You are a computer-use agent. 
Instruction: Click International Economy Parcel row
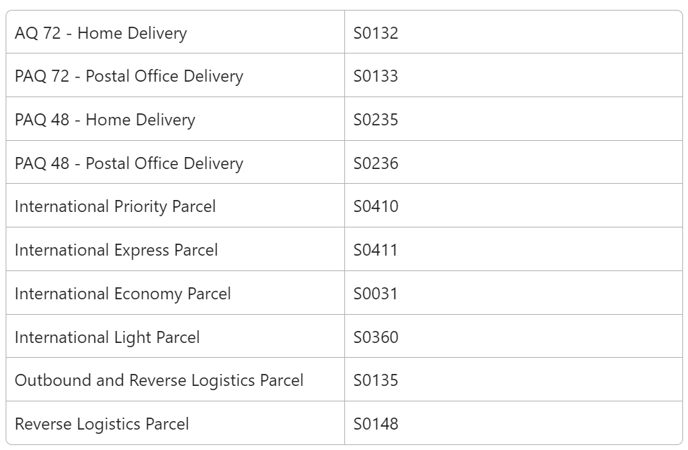[344, 293]
